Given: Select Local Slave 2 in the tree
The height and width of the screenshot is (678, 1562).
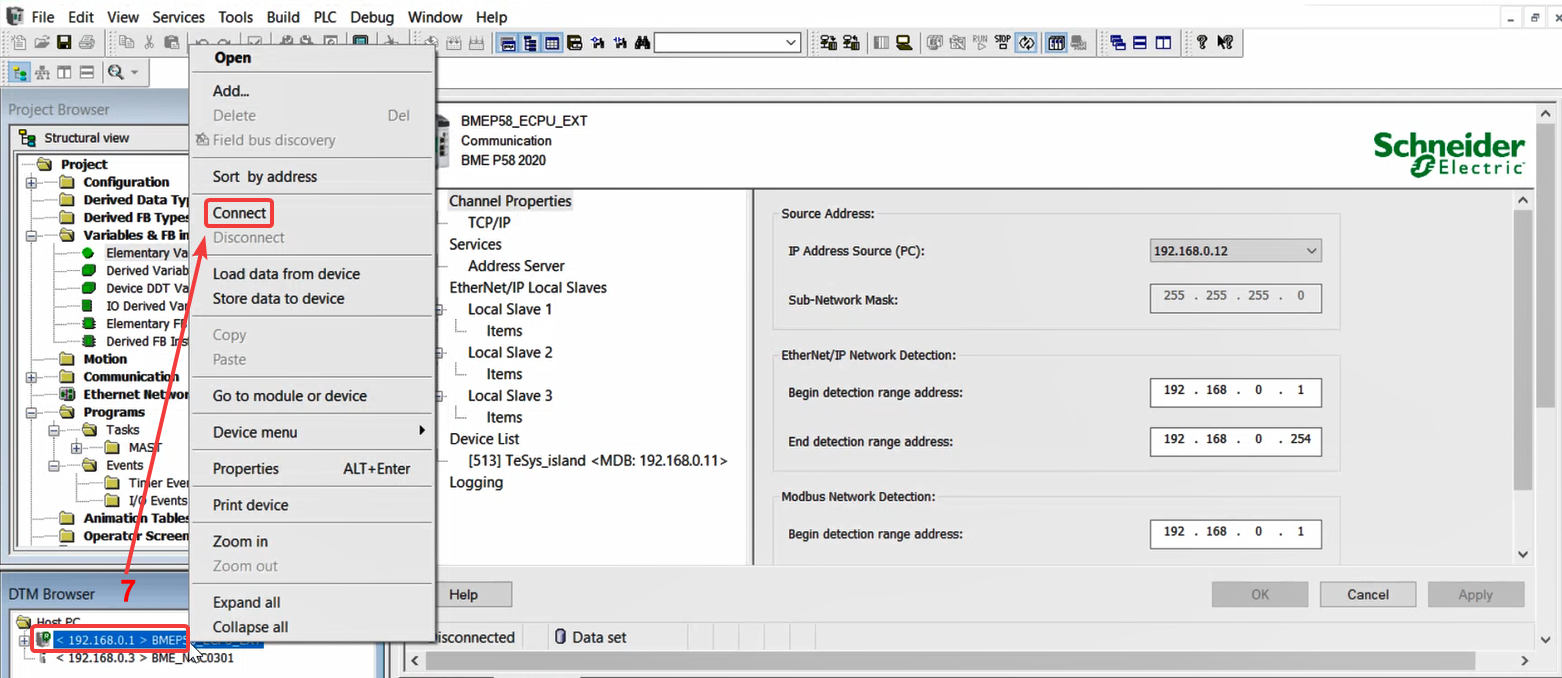Looking at the screenshot, I should click(510, 352).
